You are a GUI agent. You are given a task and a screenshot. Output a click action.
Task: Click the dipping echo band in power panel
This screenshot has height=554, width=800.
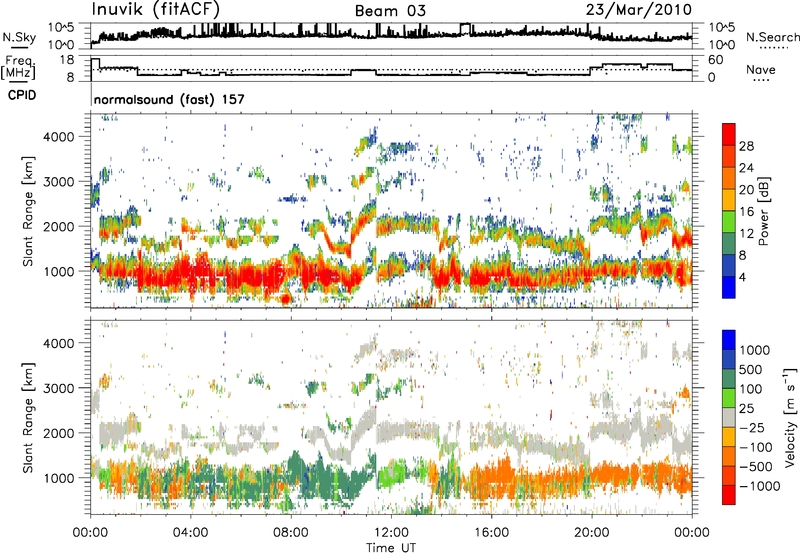(337, 245)
